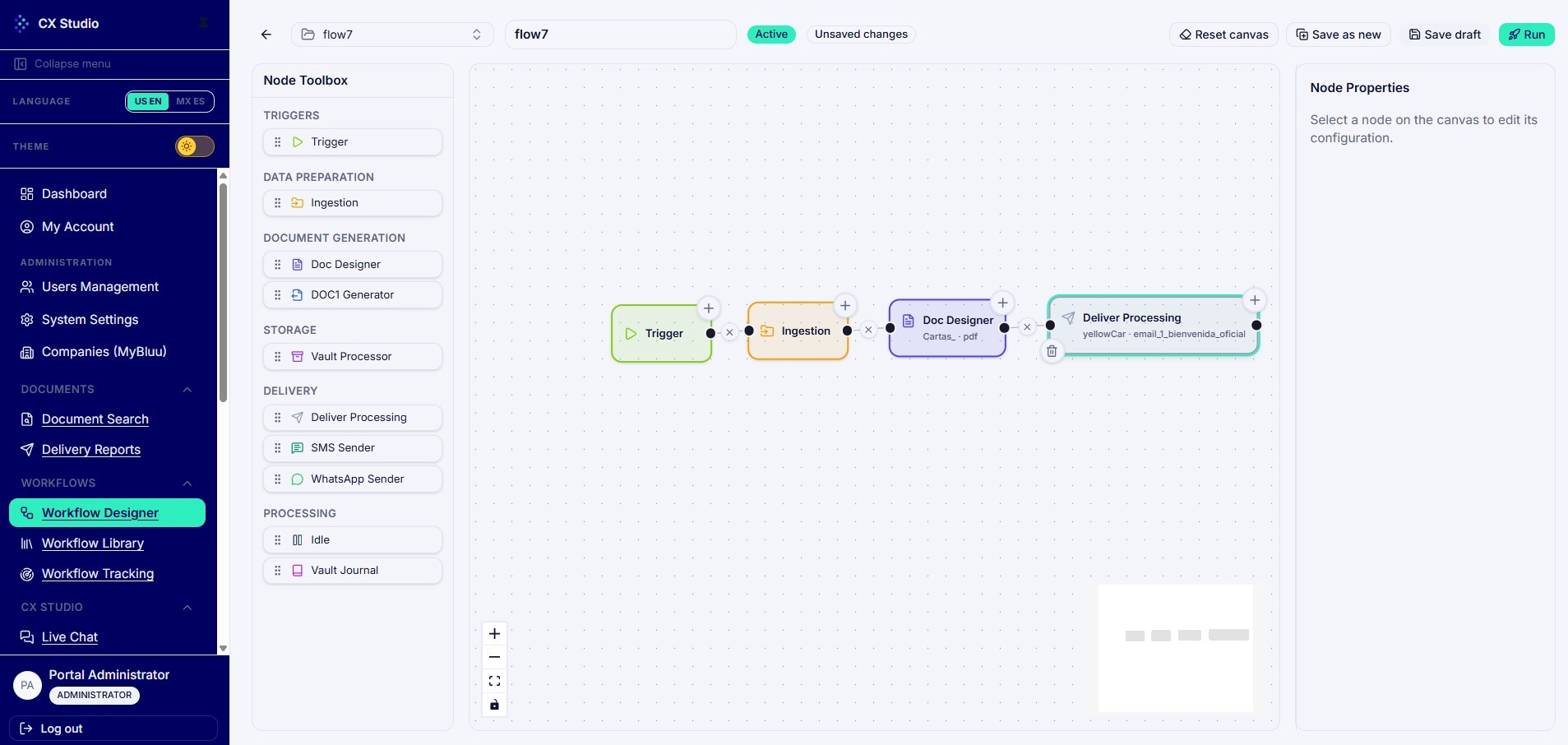Add a node after the Trigger node
Image resolution: width=1568 pixels, height=745 pixels.
(709, 308)
